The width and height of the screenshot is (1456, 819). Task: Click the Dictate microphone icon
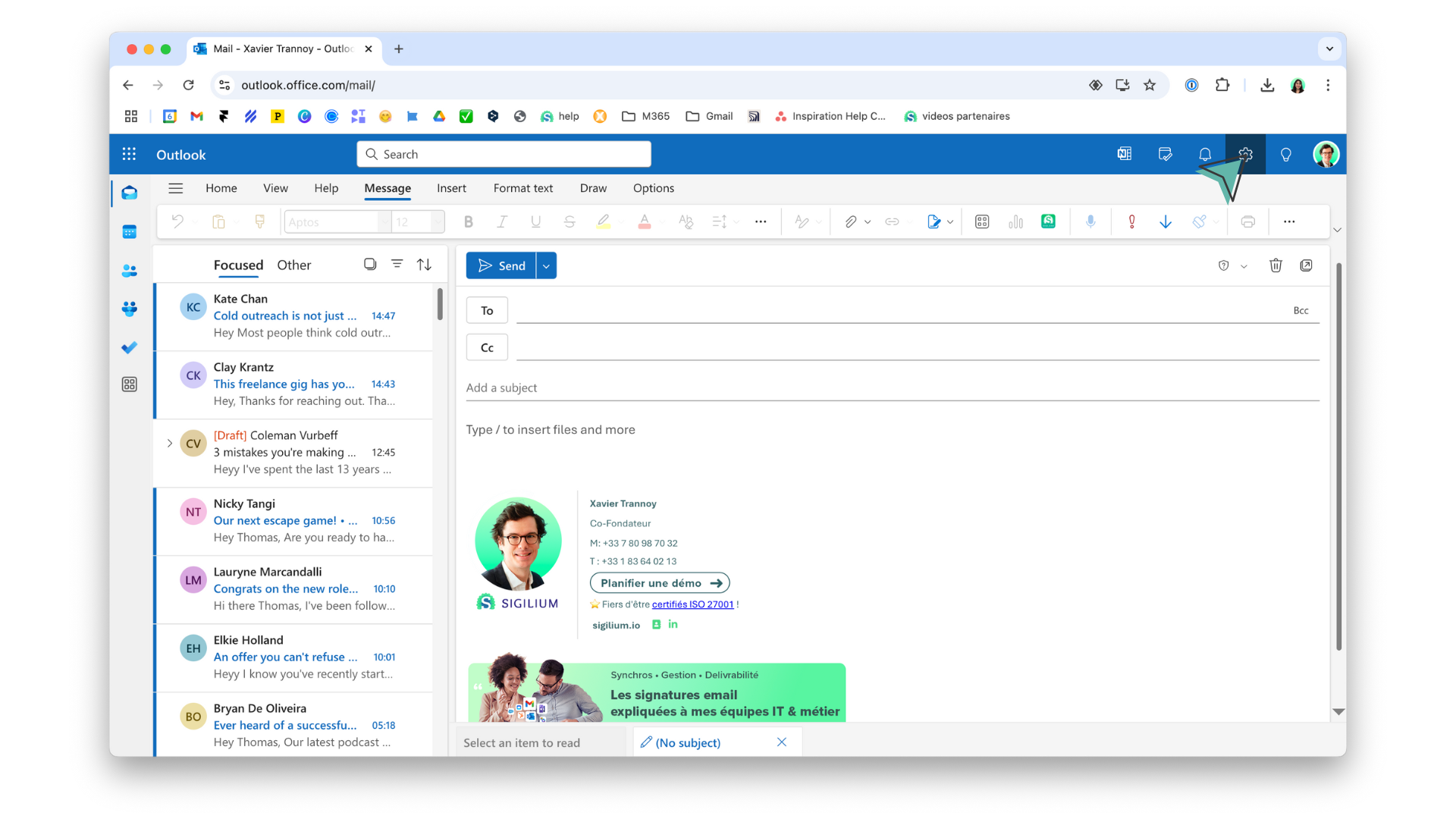point(1090,222)
